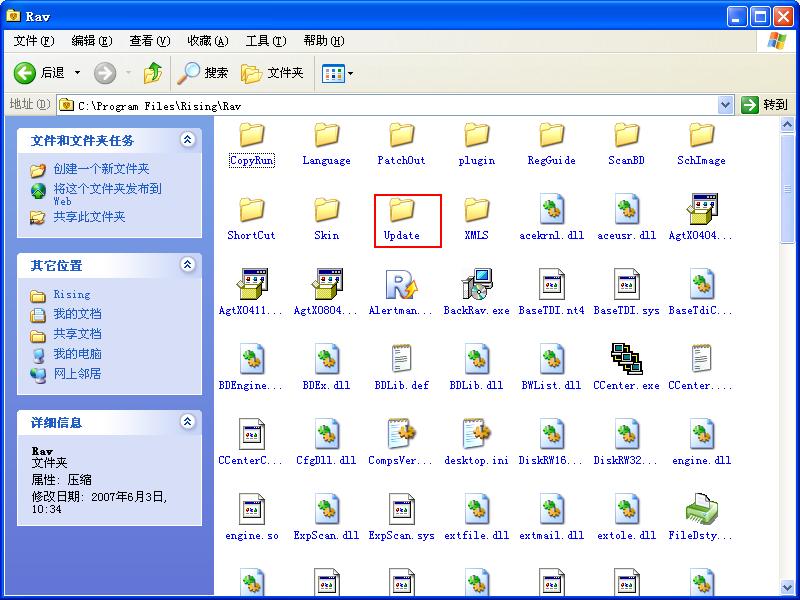Select the XMLS folder
The height and width of the screenshot is (600, 800).
477,220
